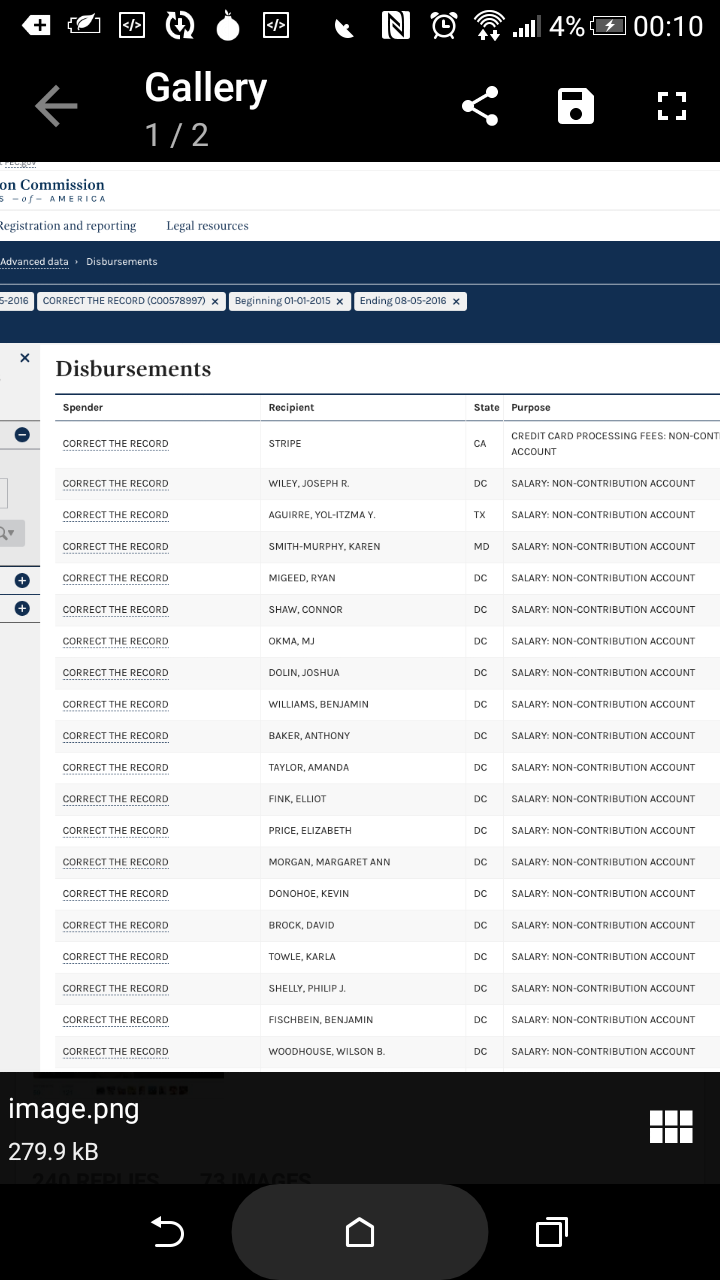
Task: Remove the Beginning 01-01-2015 filter tag
Action: (340, 301)
